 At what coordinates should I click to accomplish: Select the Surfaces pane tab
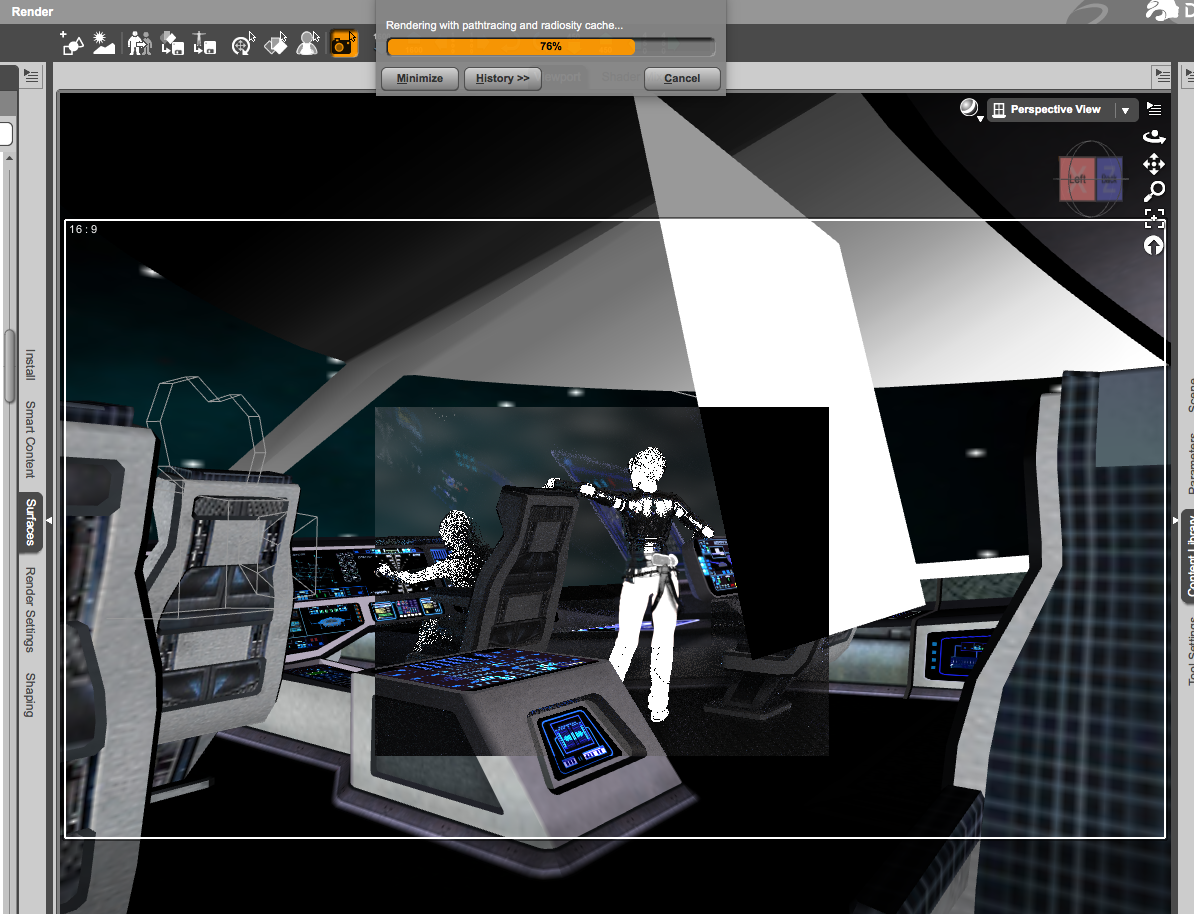[30, 523]
